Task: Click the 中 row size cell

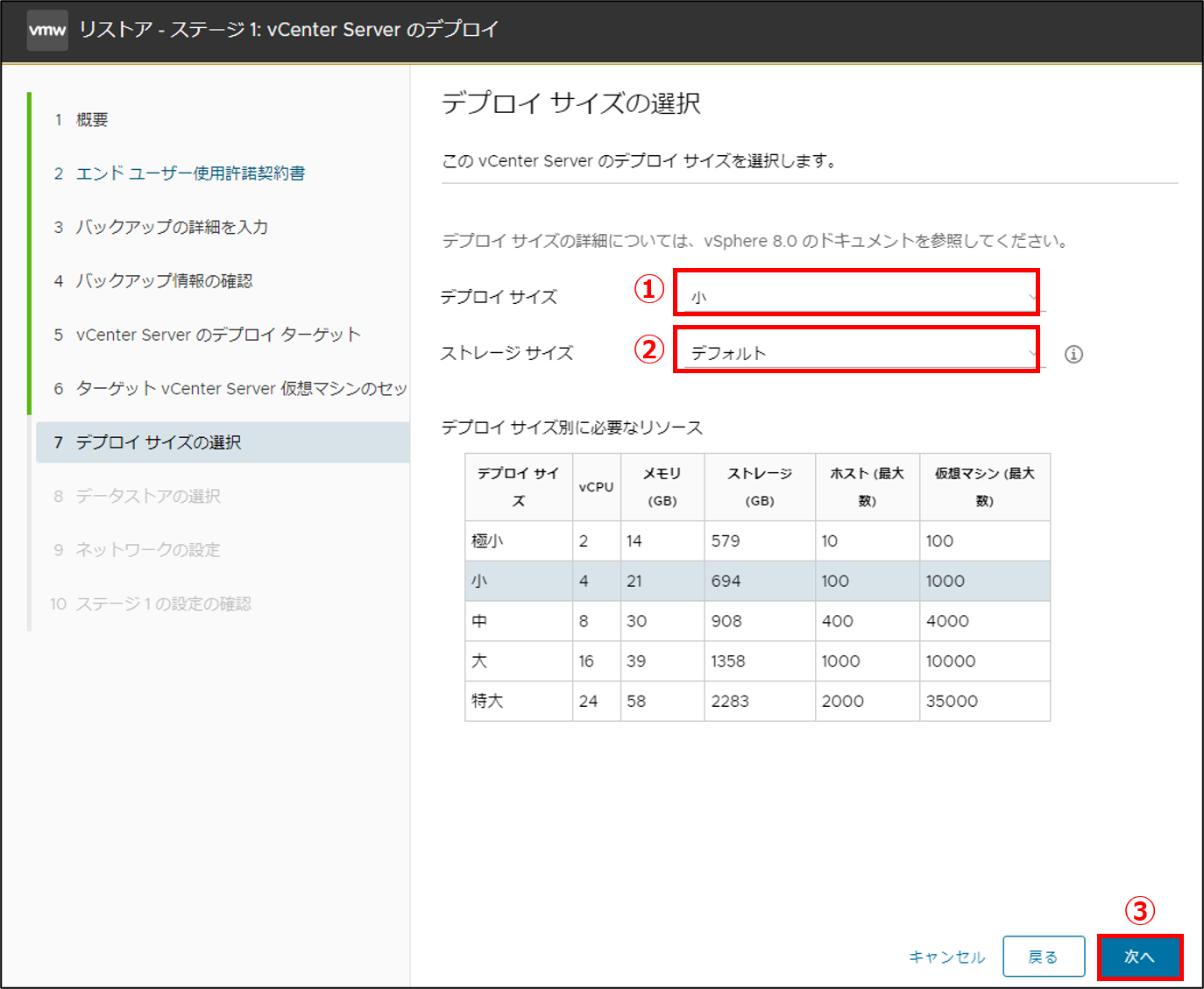Action: click(x=519, y=621)
